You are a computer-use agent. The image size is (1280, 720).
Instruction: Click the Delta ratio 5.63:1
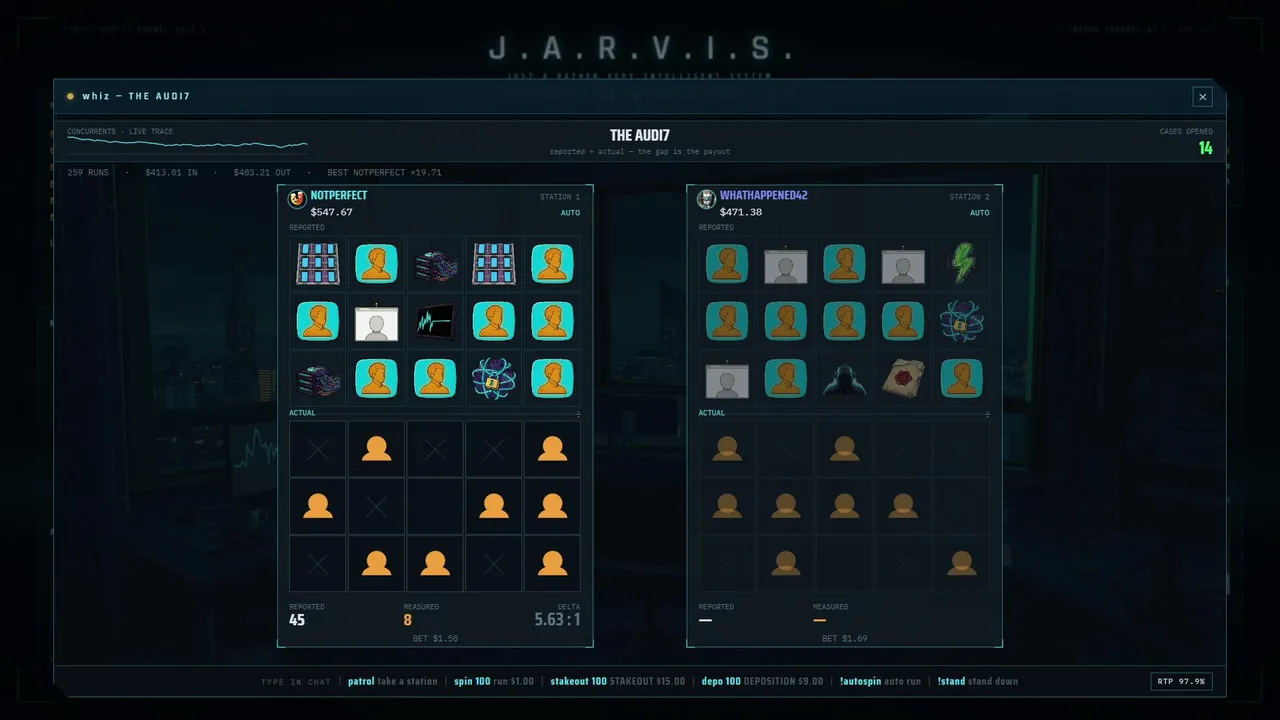coord(557,620)
